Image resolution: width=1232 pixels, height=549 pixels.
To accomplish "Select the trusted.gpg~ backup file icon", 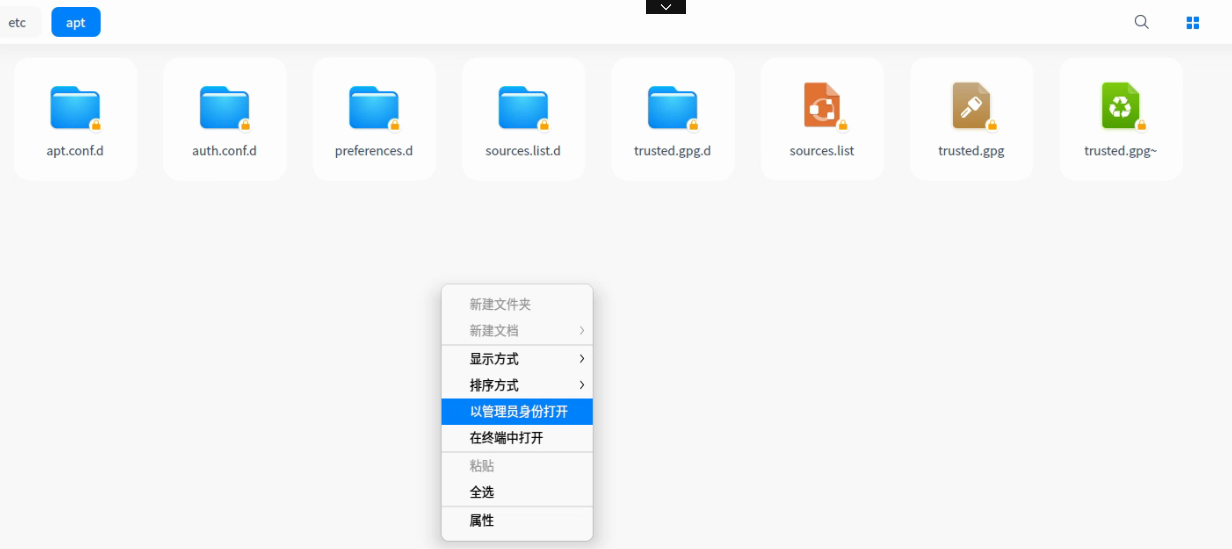I will coord(1120,106).
